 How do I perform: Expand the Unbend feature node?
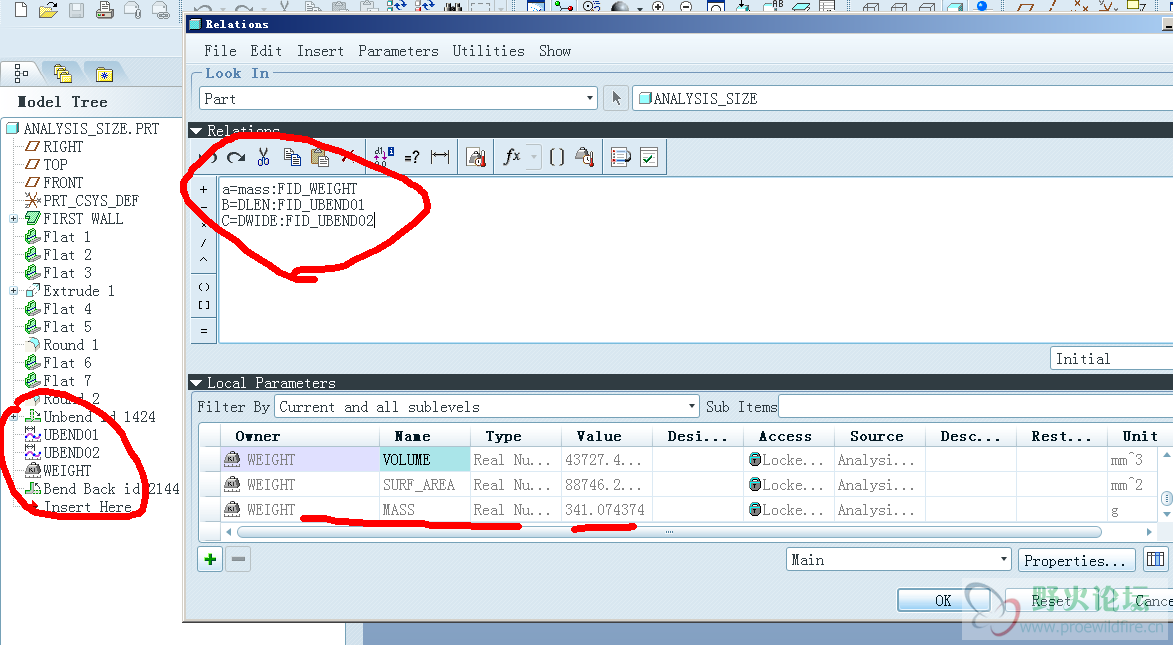point(13,417)
